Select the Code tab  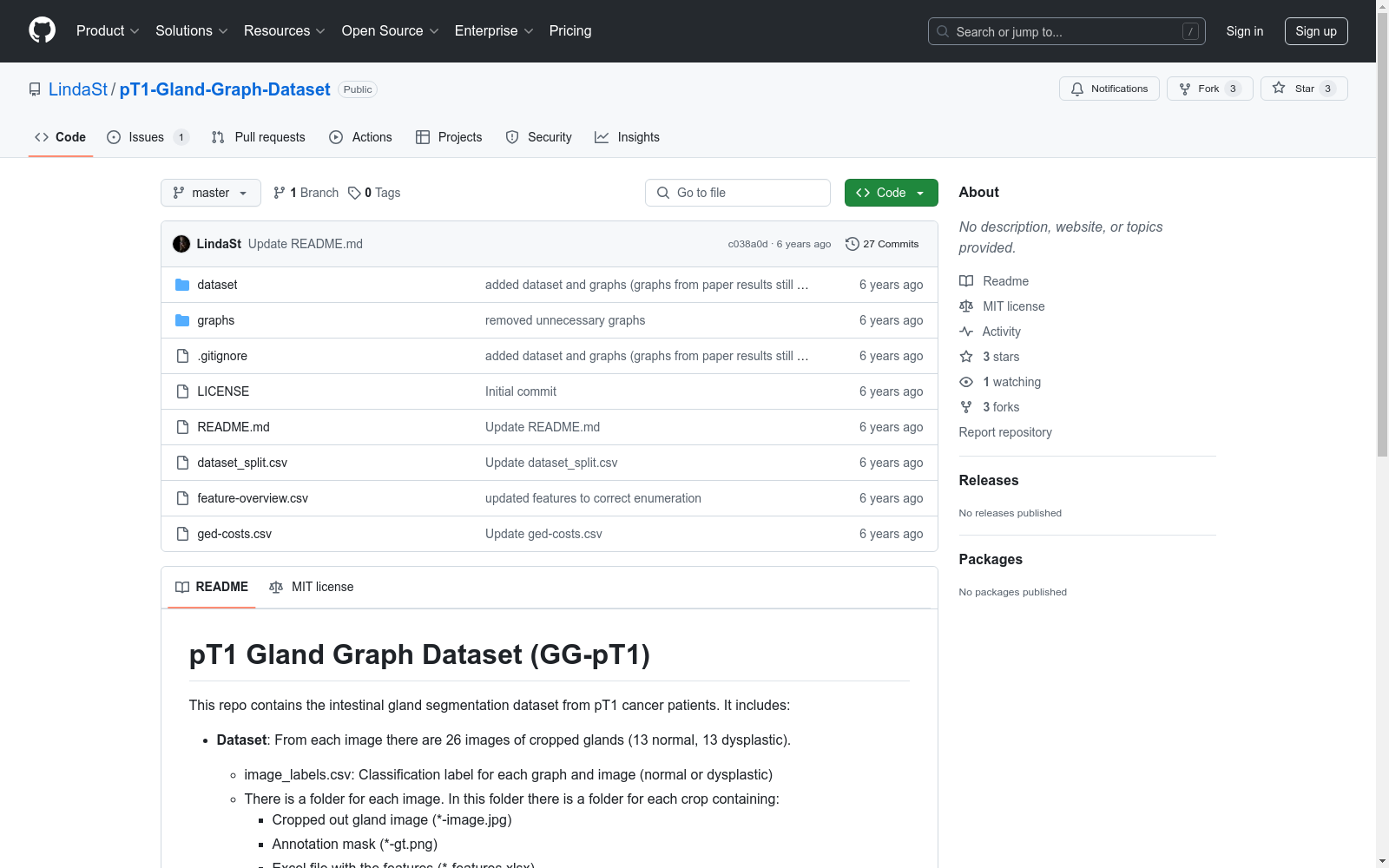click(x=61, y=137)
